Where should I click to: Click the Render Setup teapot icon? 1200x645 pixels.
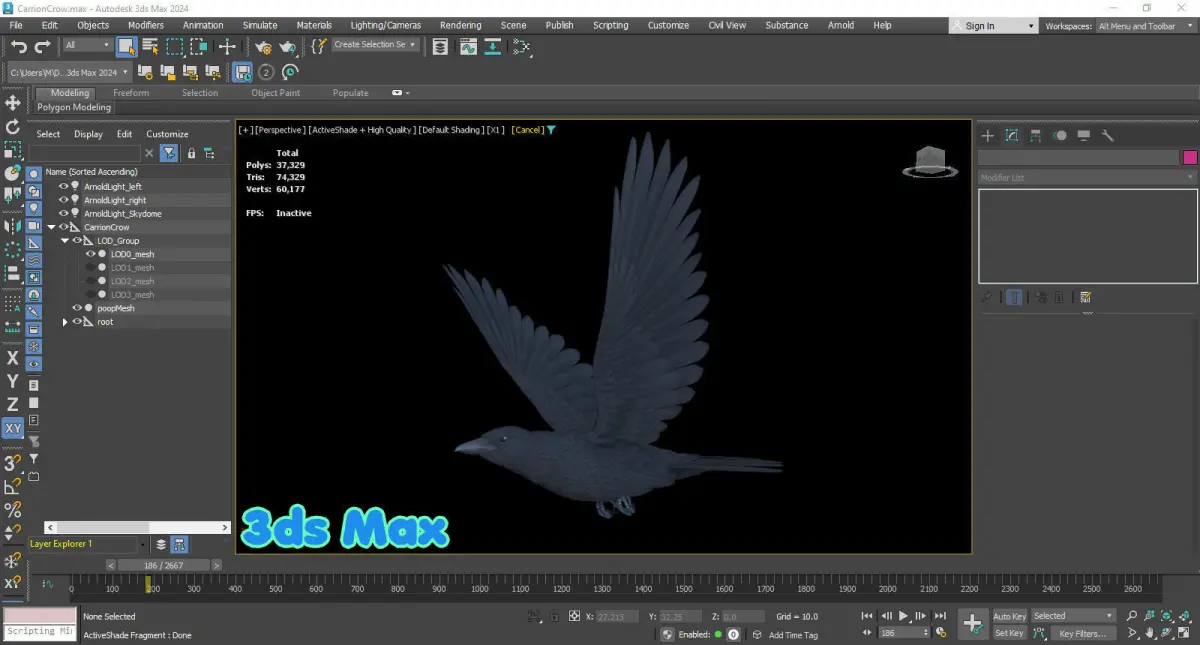263,45
